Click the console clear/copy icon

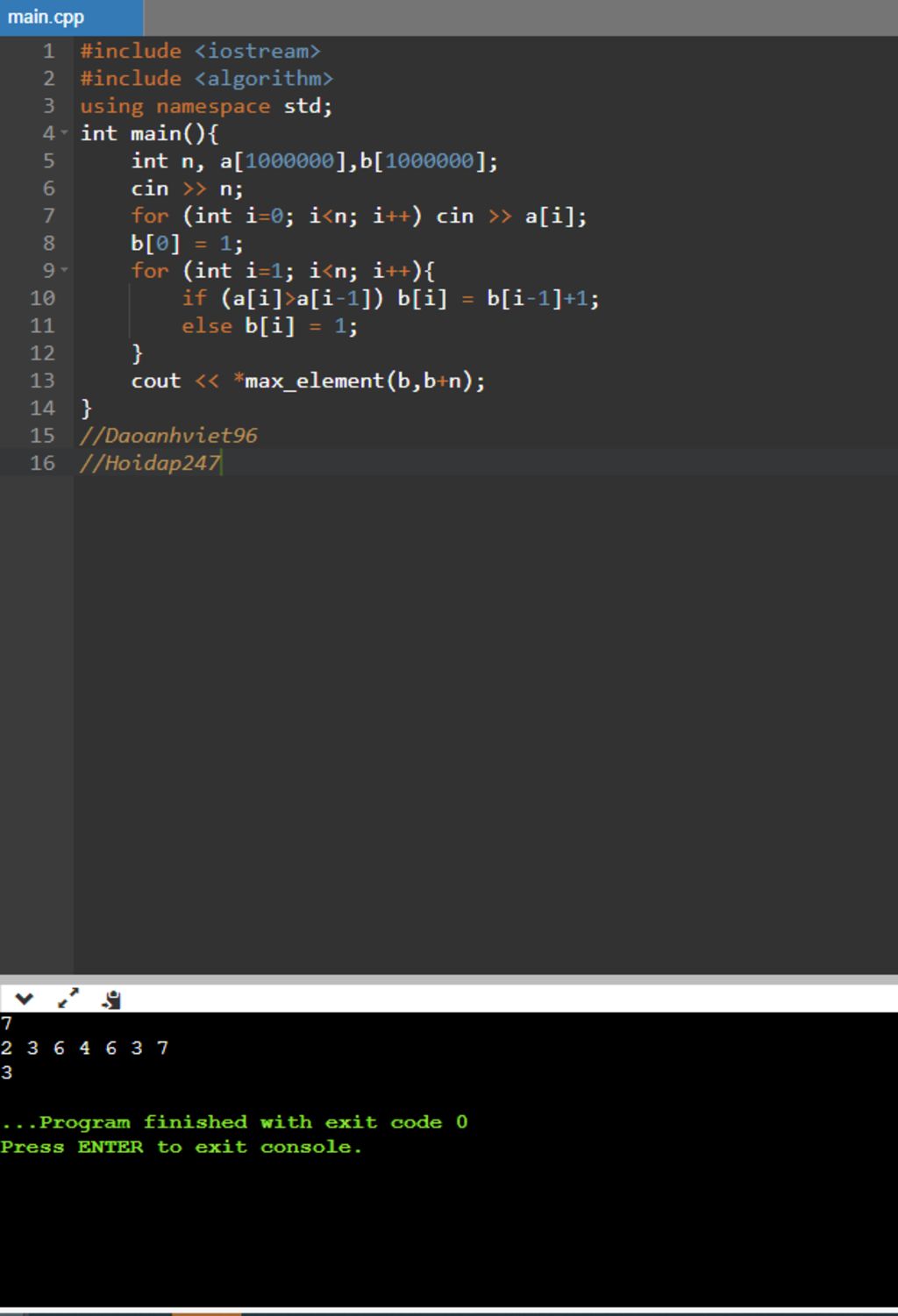point(111,999)
